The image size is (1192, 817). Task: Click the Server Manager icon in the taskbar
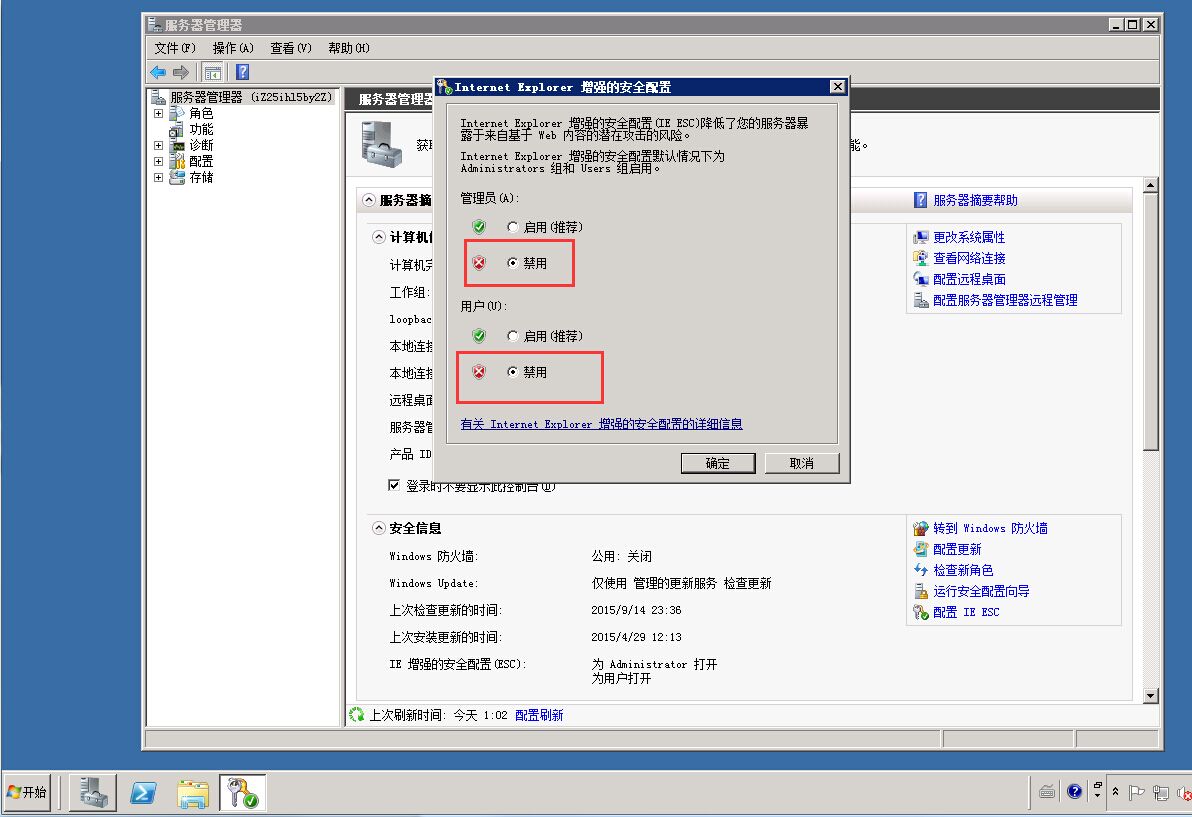96,793
